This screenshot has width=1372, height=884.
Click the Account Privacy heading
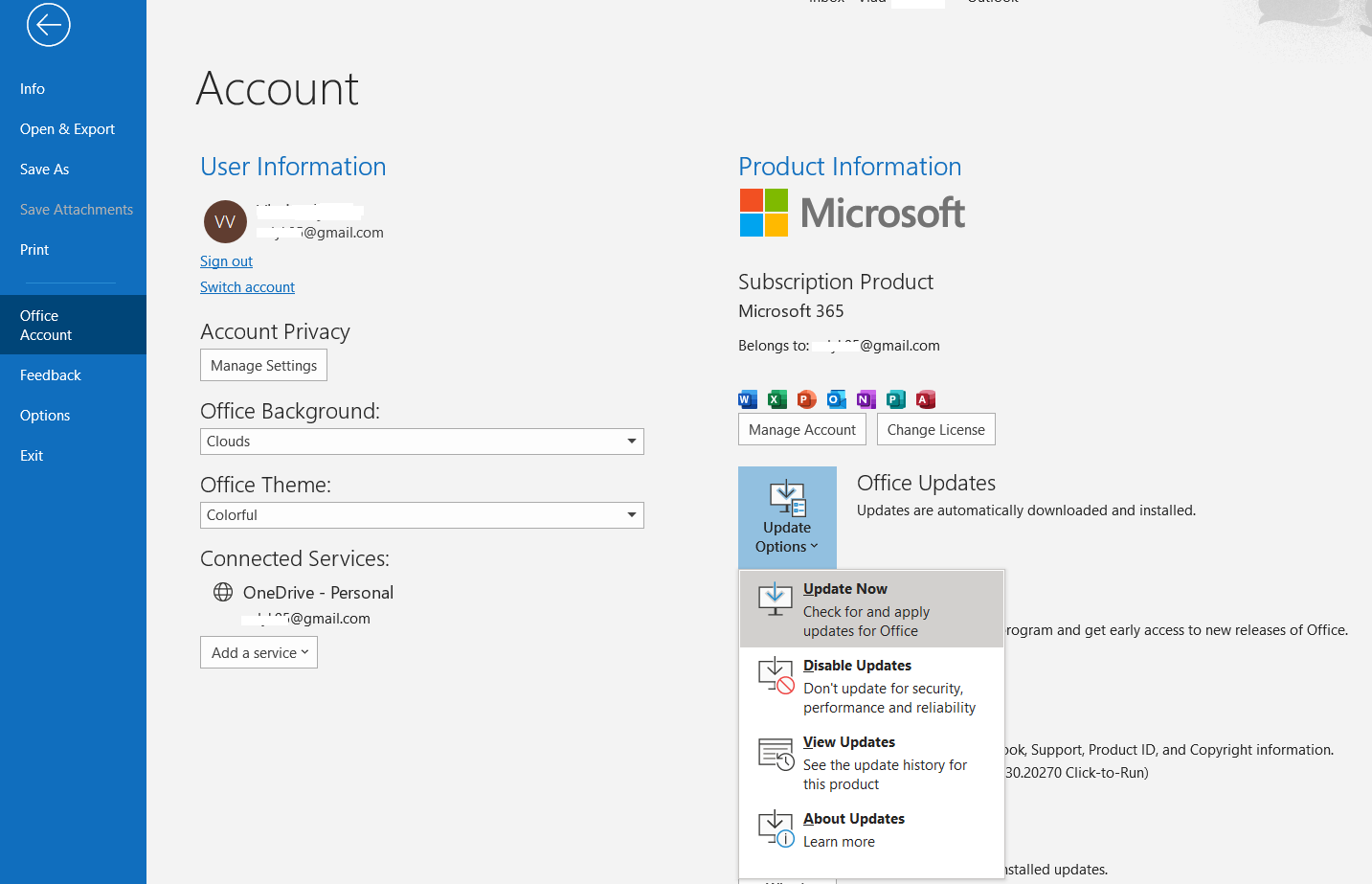tap(275, 331)
